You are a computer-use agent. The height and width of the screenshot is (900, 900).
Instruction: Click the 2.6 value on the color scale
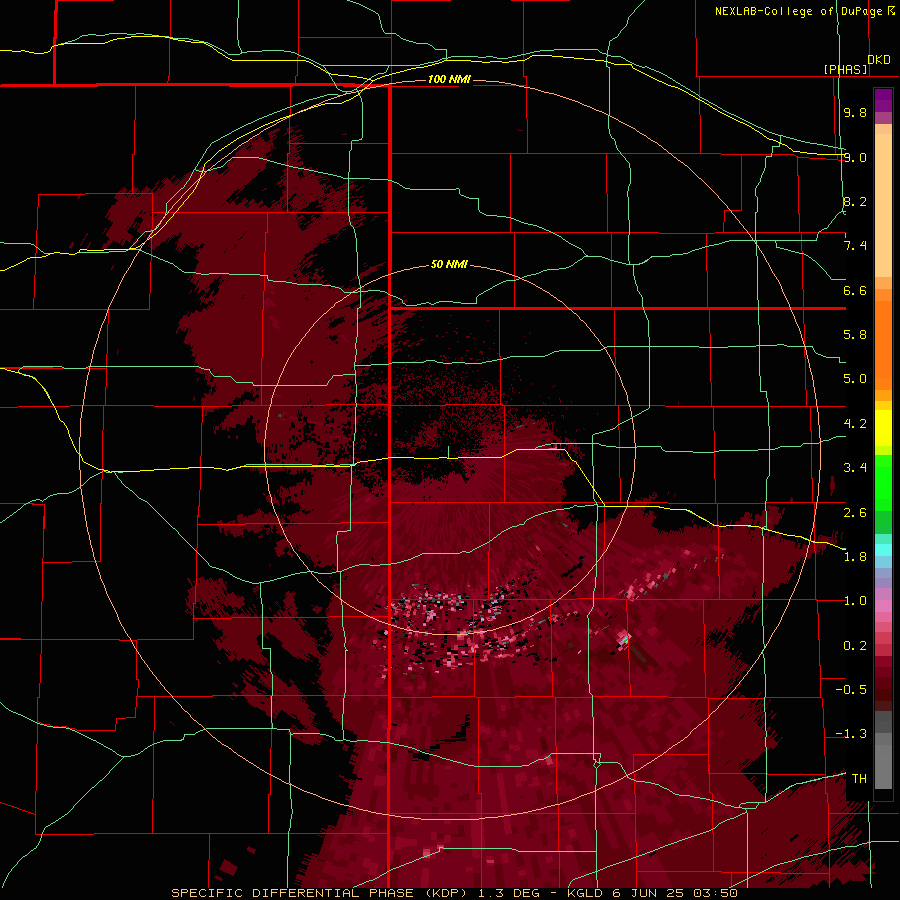[x=855, y=513]
